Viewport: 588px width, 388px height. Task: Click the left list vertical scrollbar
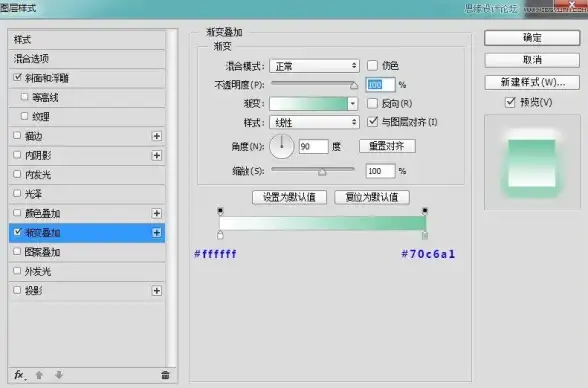coord(172,198)
